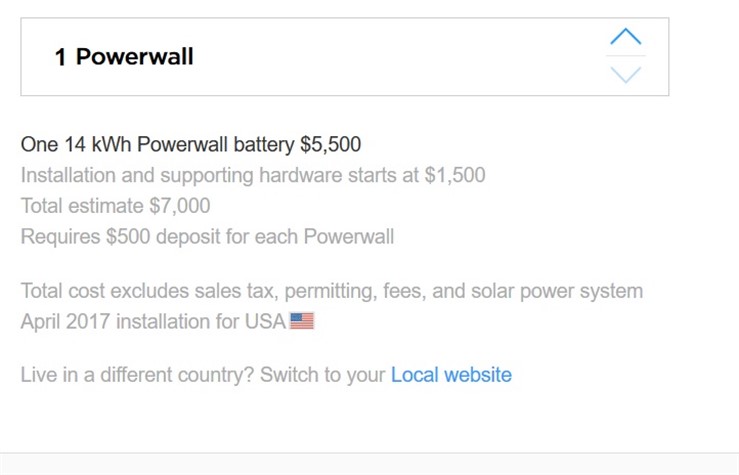Click the word 'Powerwall' in quantity selector
739x475 pixels.
click(134, 57)
